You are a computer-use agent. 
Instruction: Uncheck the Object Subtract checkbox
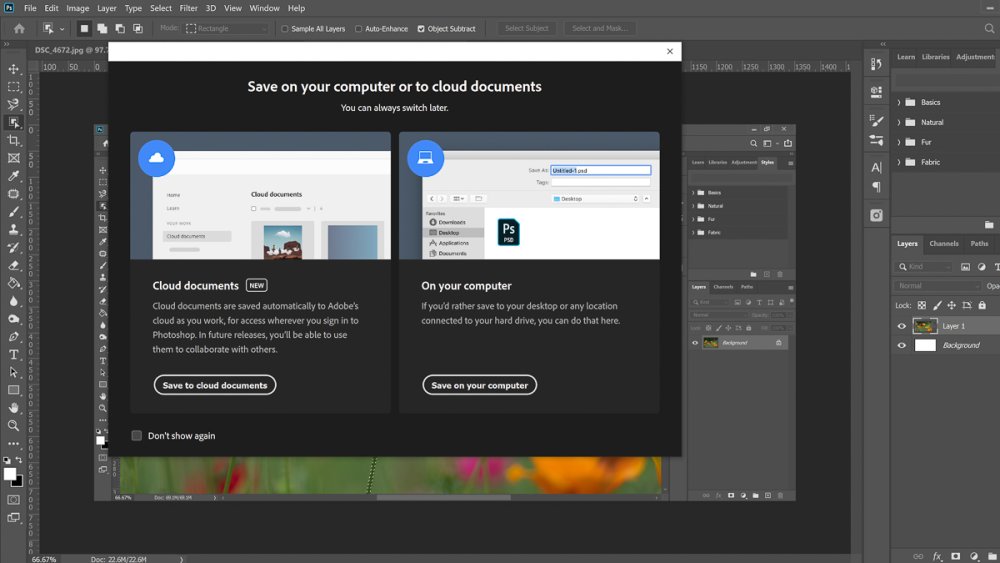pos(421,29)
